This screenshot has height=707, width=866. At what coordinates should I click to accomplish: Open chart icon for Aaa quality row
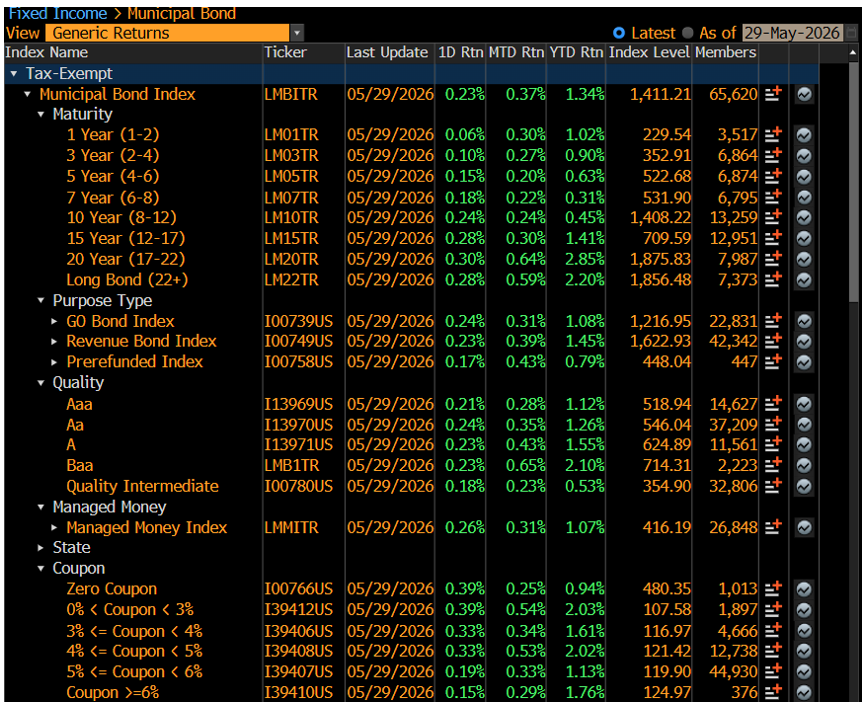[804, 404]
